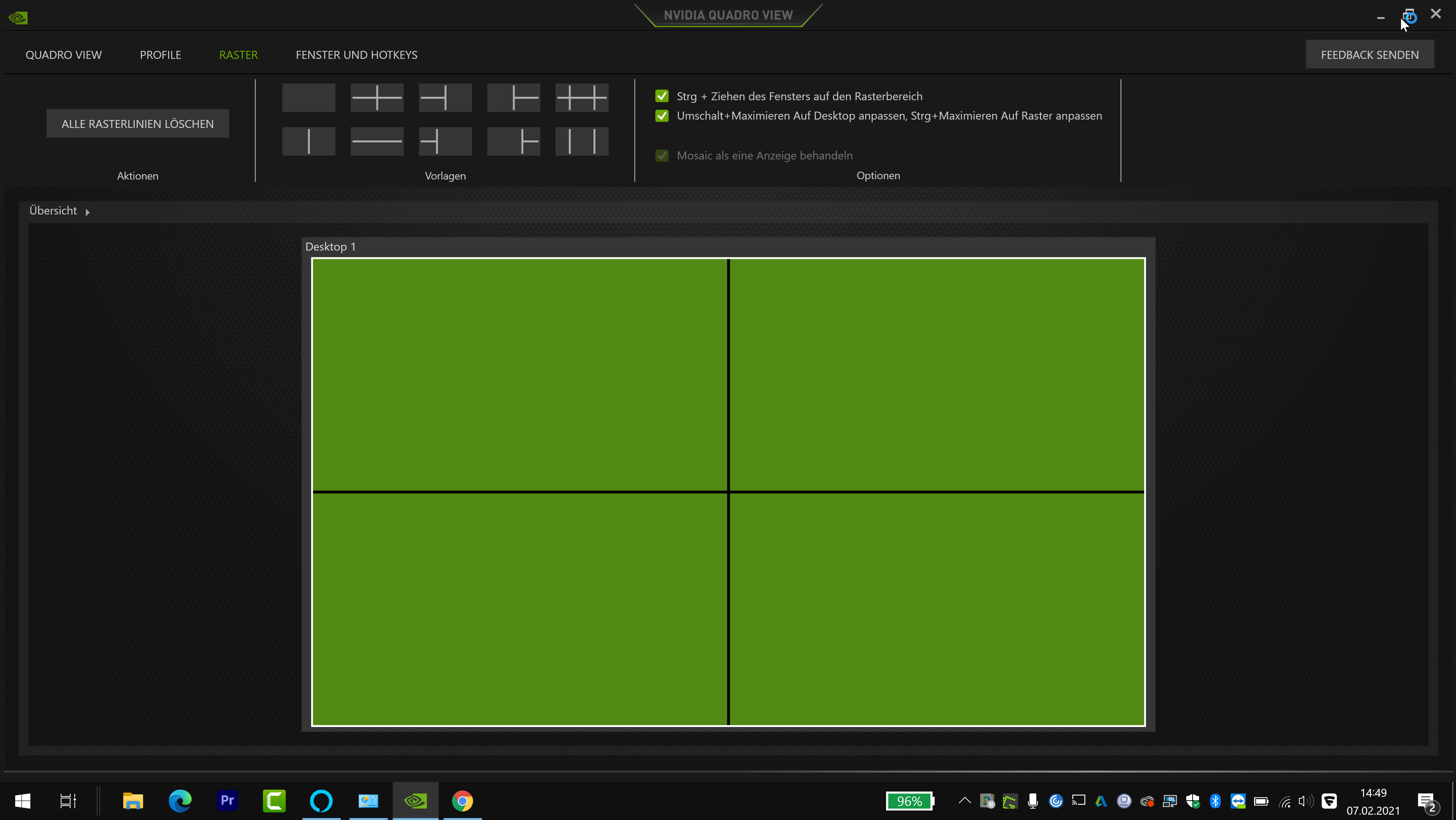Choose the single horizontal line template
This screenshot has width=1456, height=820.
[x=377, y=141]
